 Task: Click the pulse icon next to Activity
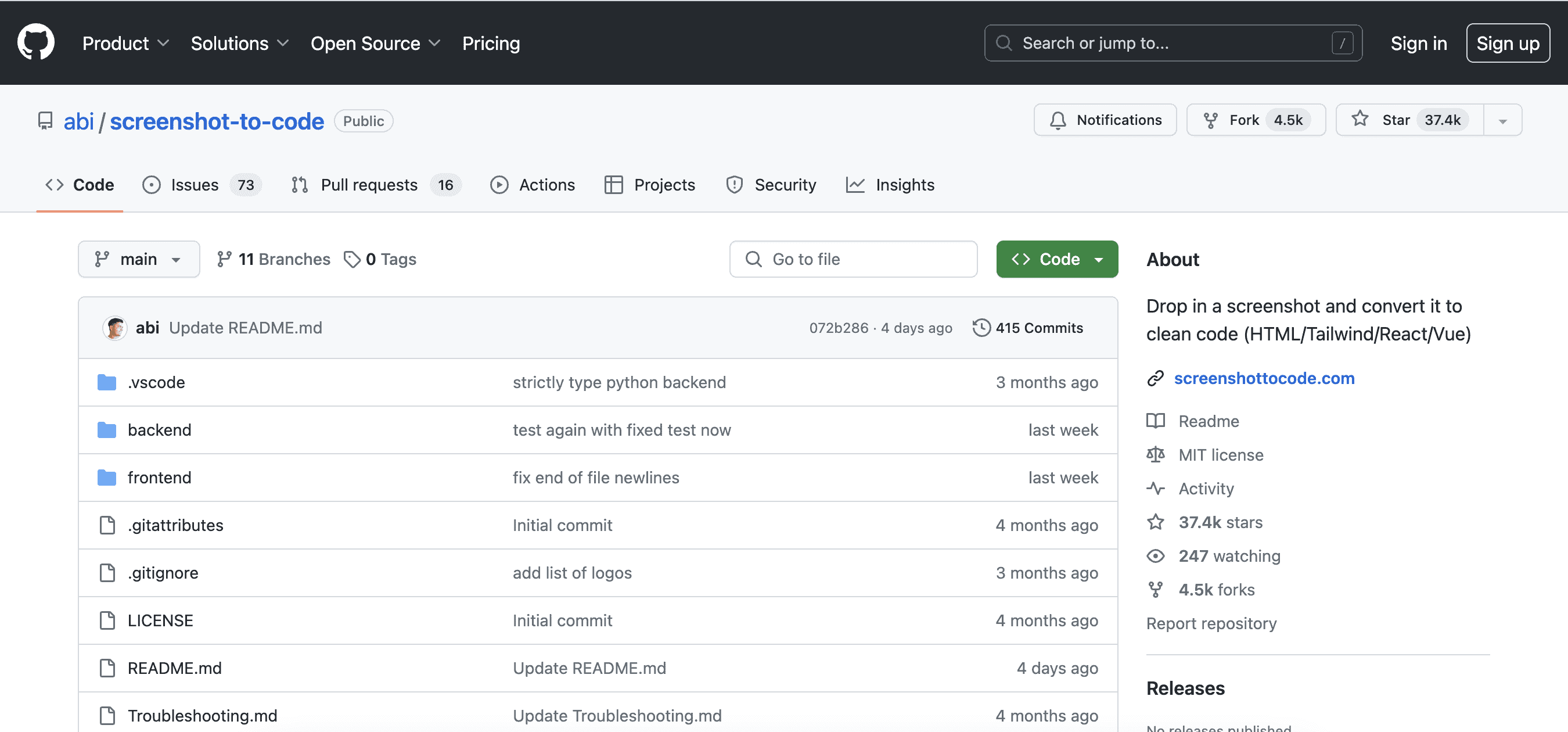point(1155,489)
